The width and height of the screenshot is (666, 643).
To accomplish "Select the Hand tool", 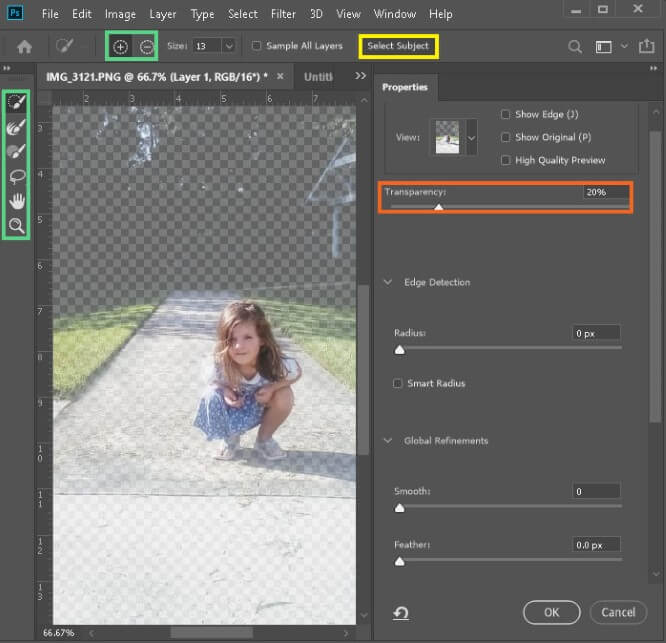I will [x=16, y=201].
